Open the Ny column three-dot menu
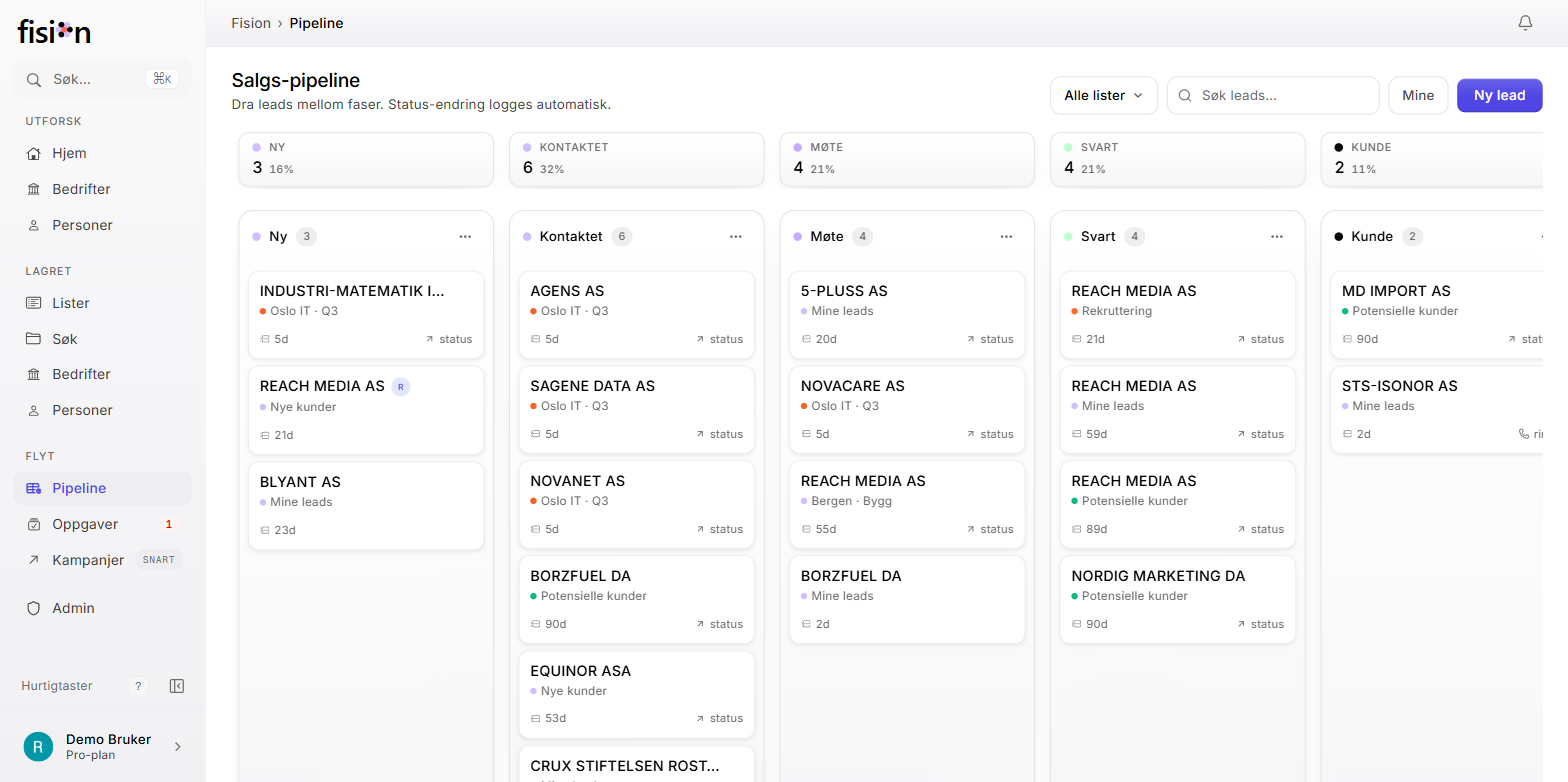The height and width of the screenshot is (782, 1568). [x=465, y=237]
